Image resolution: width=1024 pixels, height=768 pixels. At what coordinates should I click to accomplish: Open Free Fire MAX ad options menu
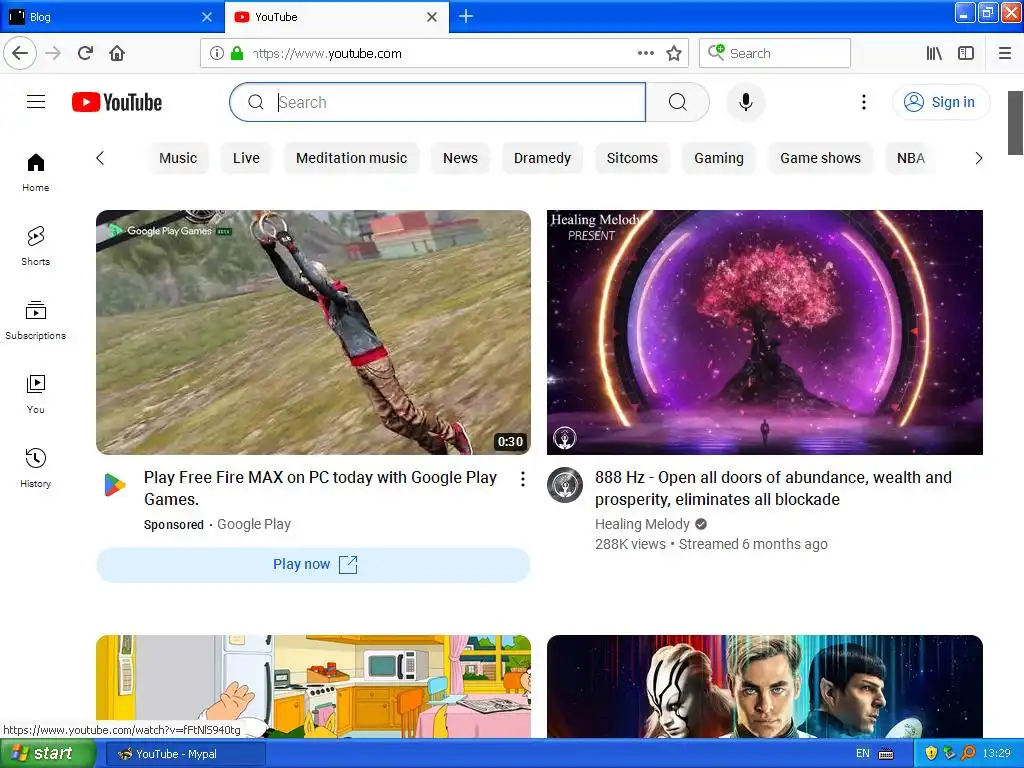click(x=522, y=479)
